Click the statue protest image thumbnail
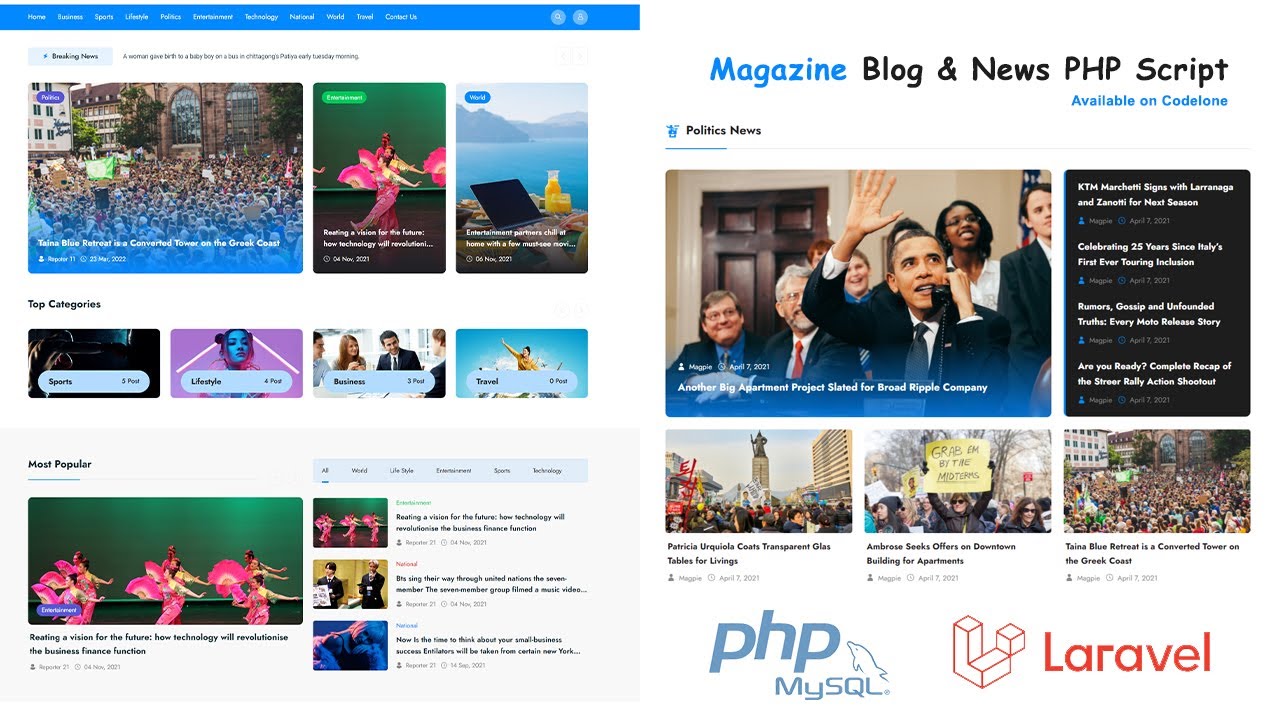 [759, 481]
